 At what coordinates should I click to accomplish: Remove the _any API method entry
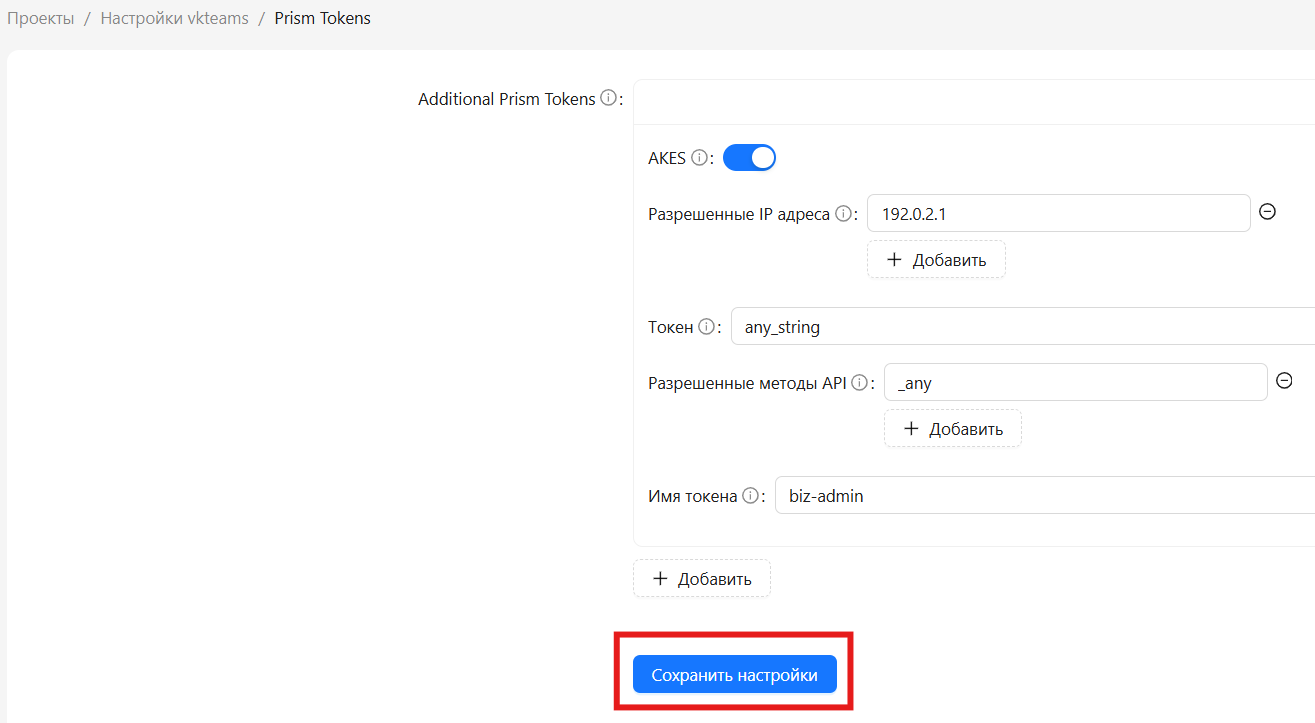tap(1284, 380)
